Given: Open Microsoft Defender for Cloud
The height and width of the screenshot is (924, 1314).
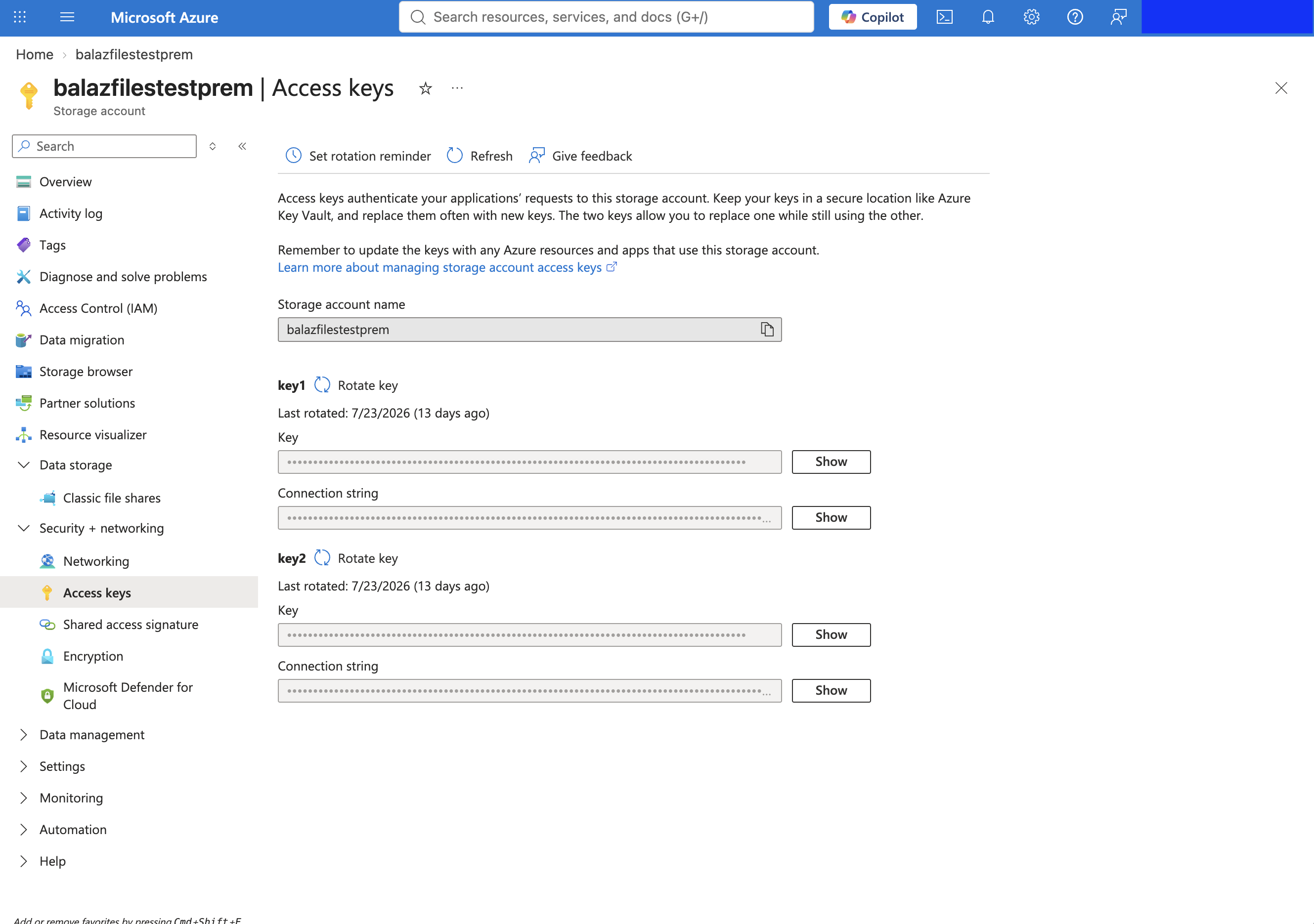Looking at the screenshot, I should point(129,696).
